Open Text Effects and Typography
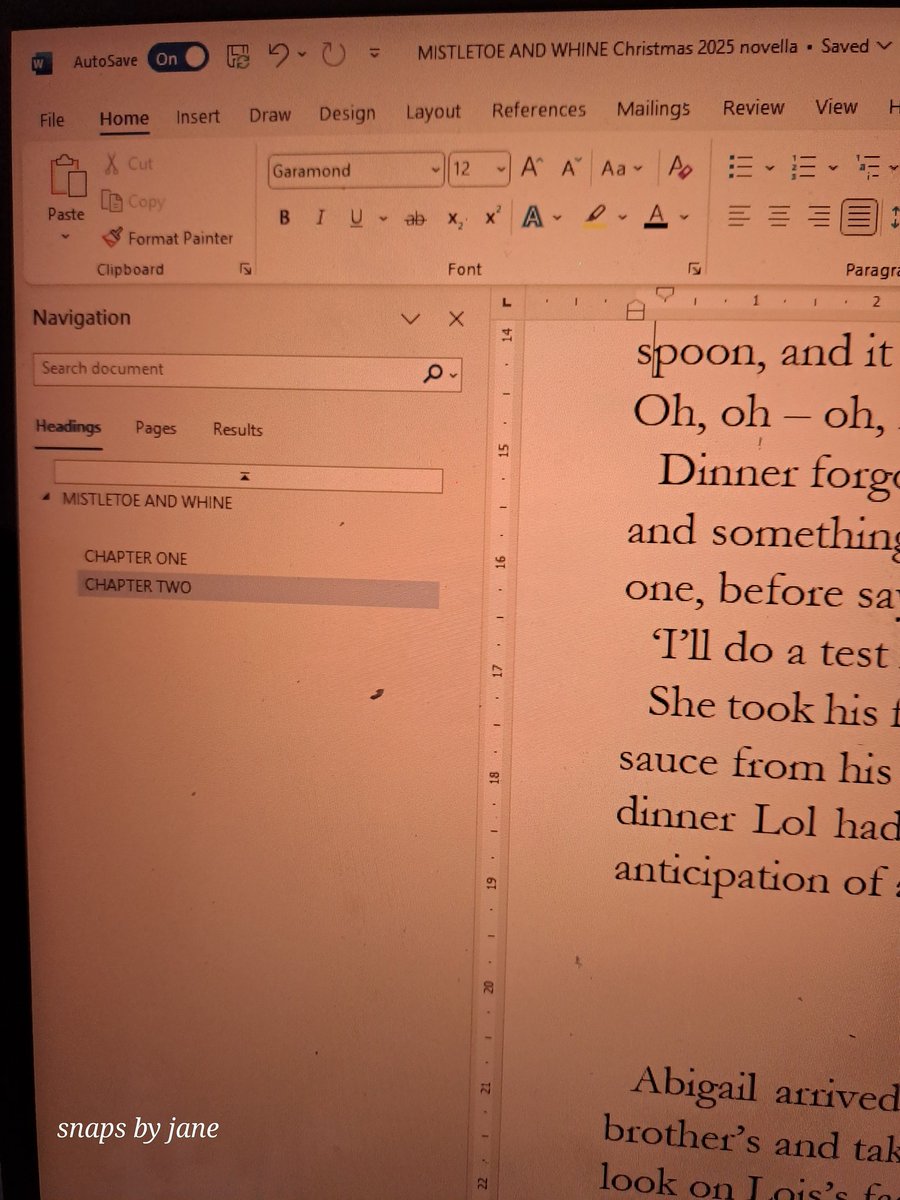The image size is (900, 1200). (x=533, y=217)
